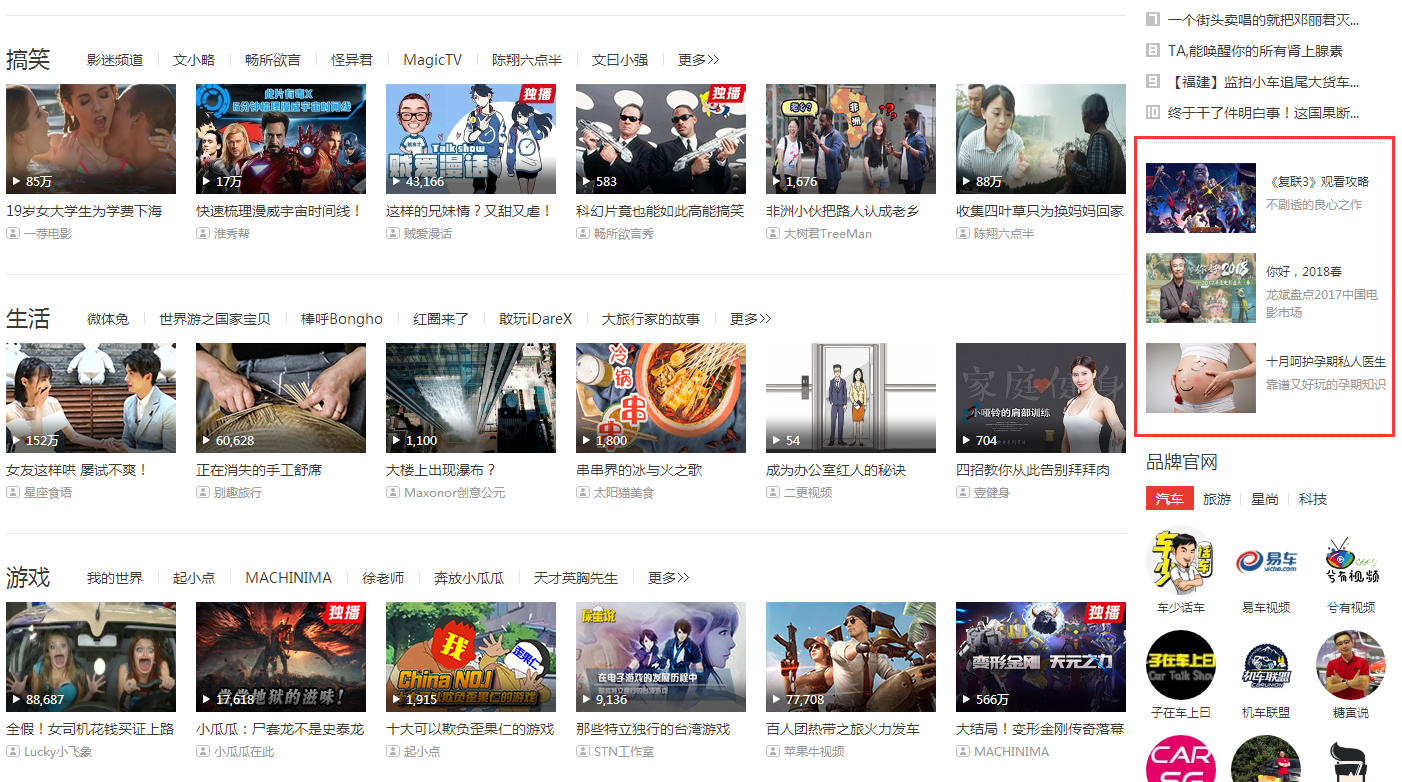Expand 更多 in the 生活 section
The image size is (1402, 782).
(x=750, y=319)
